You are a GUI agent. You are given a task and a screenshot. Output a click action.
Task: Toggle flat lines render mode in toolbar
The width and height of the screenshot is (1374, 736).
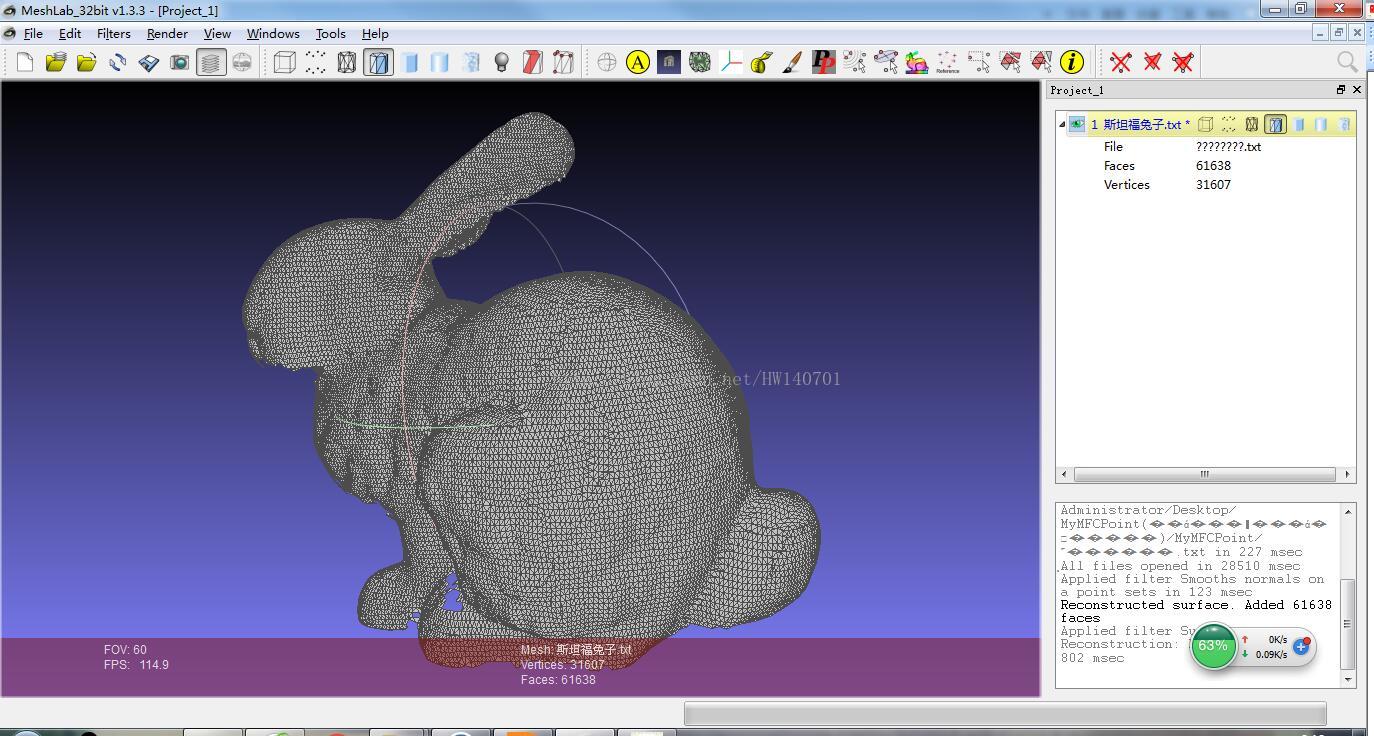(x=378, y=62)
